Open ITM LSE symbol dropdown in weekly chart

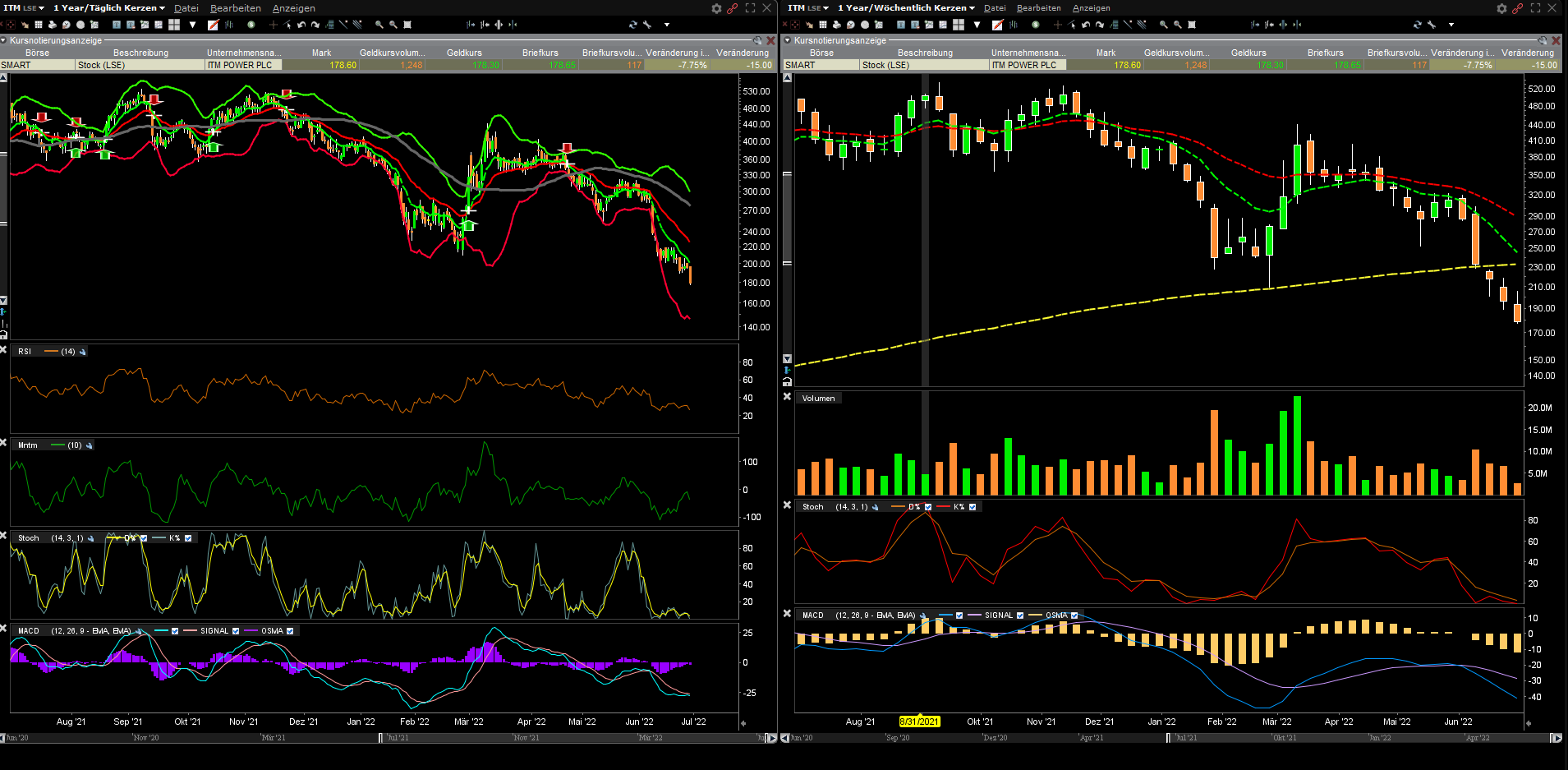click(x=808, y=8)
